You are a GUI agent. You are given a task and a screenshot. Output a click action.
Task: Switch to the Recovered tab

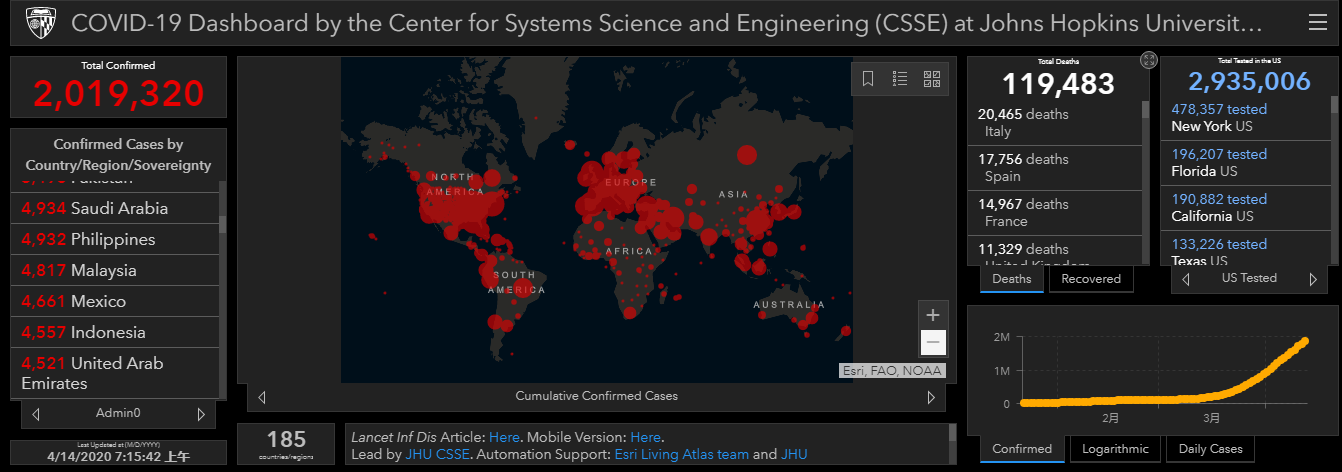pos(1090,279)
